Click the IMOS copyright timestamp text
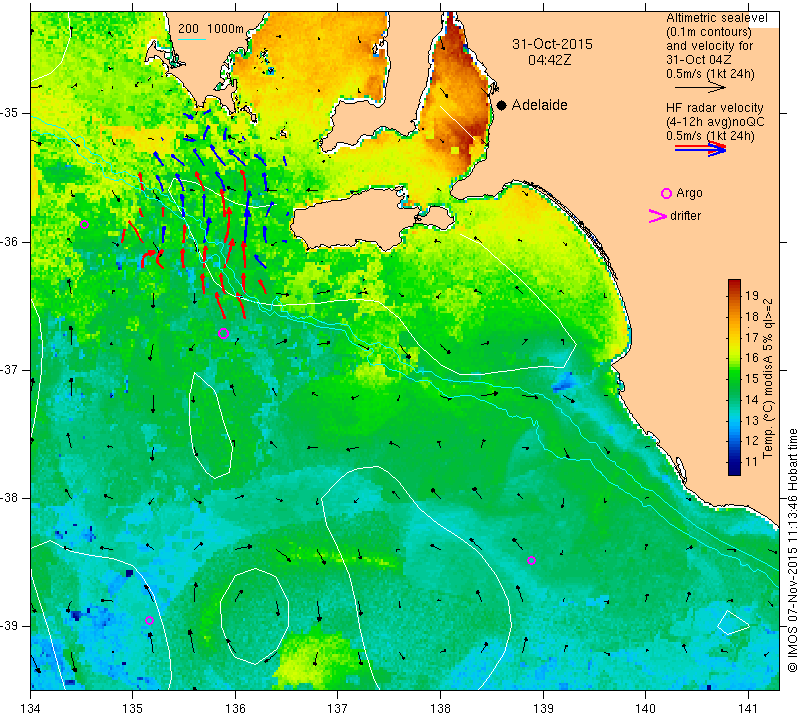The image size is (800, 720). coord(792,550)
